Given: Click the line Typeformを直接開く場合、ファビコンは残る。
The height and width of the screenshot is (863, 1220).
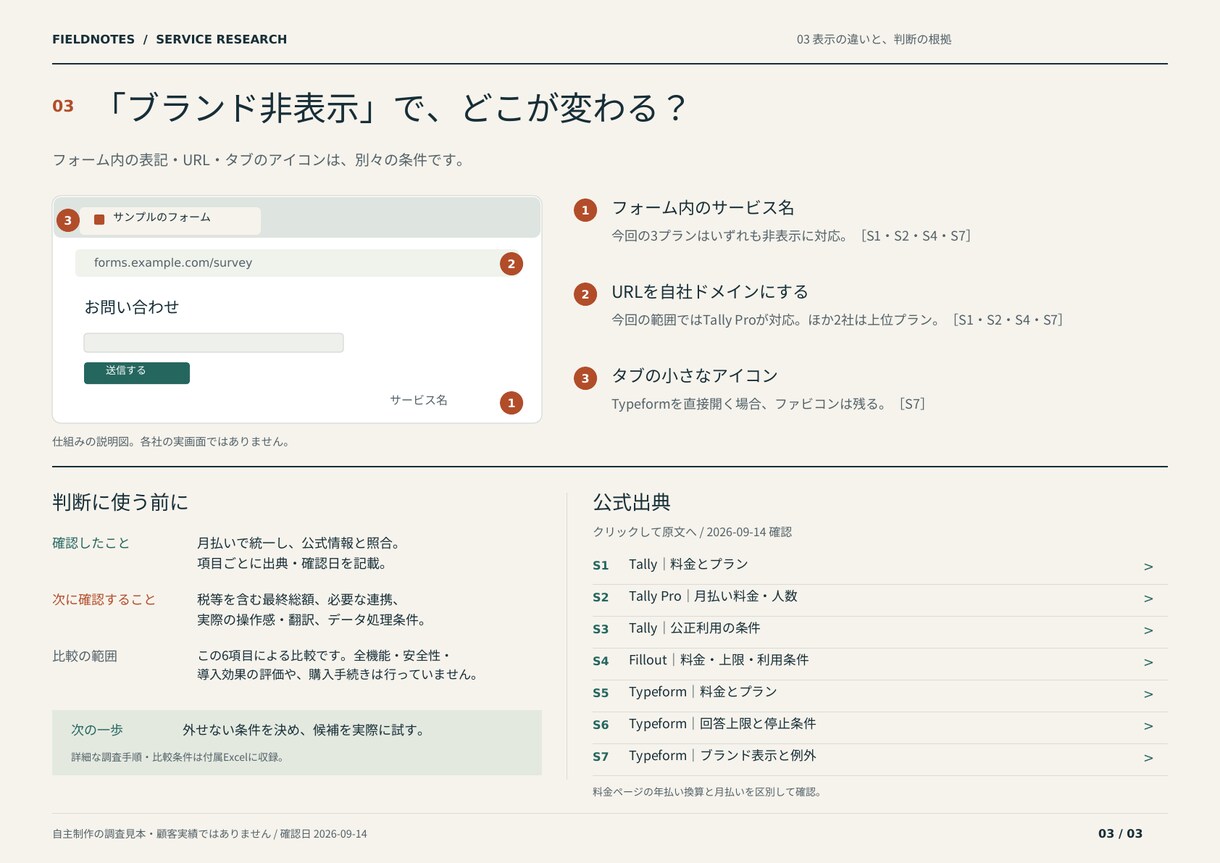Looking at the screenshot, I should tap(751, 404).
